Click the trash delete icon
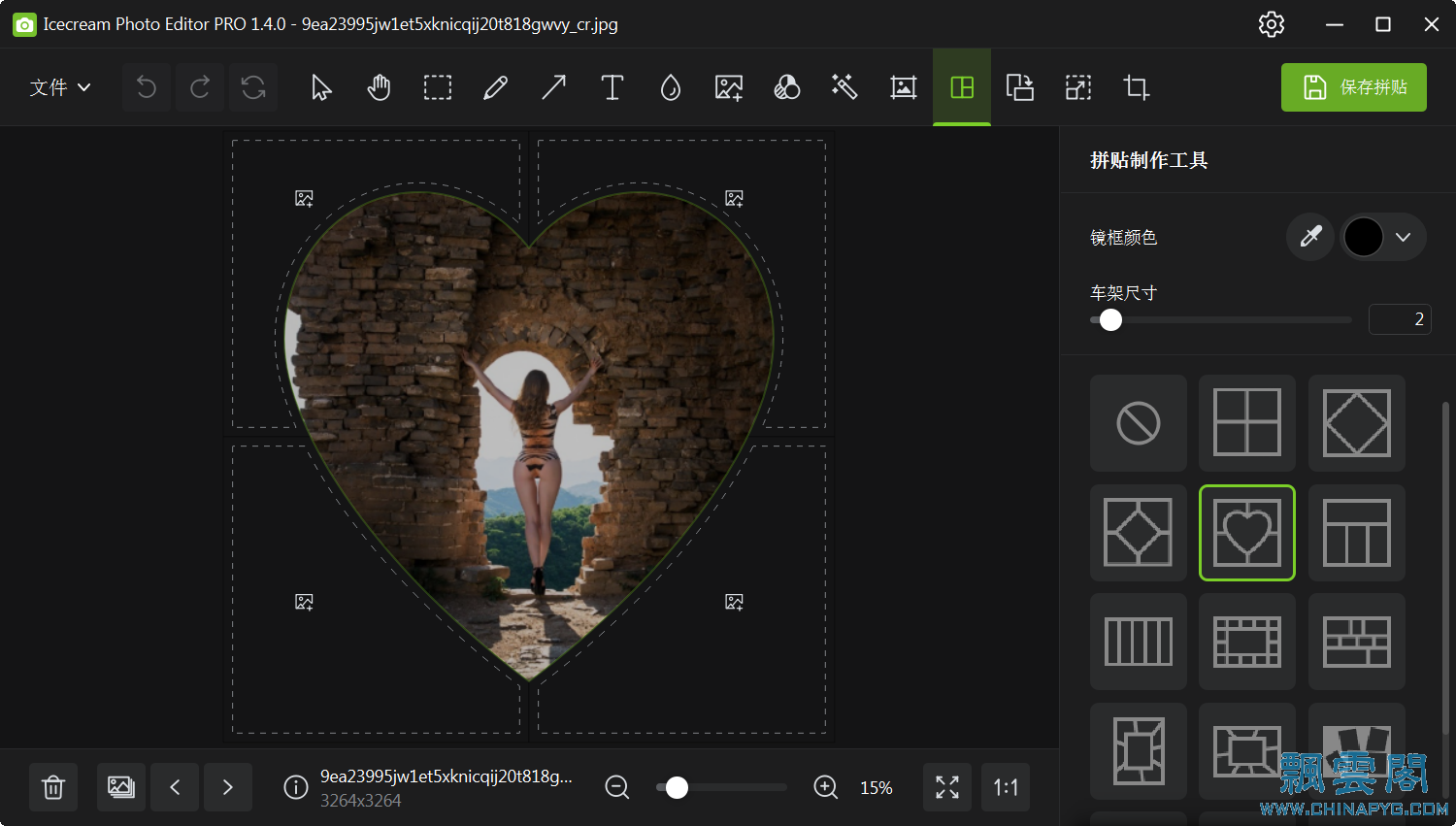 (53, 787)
